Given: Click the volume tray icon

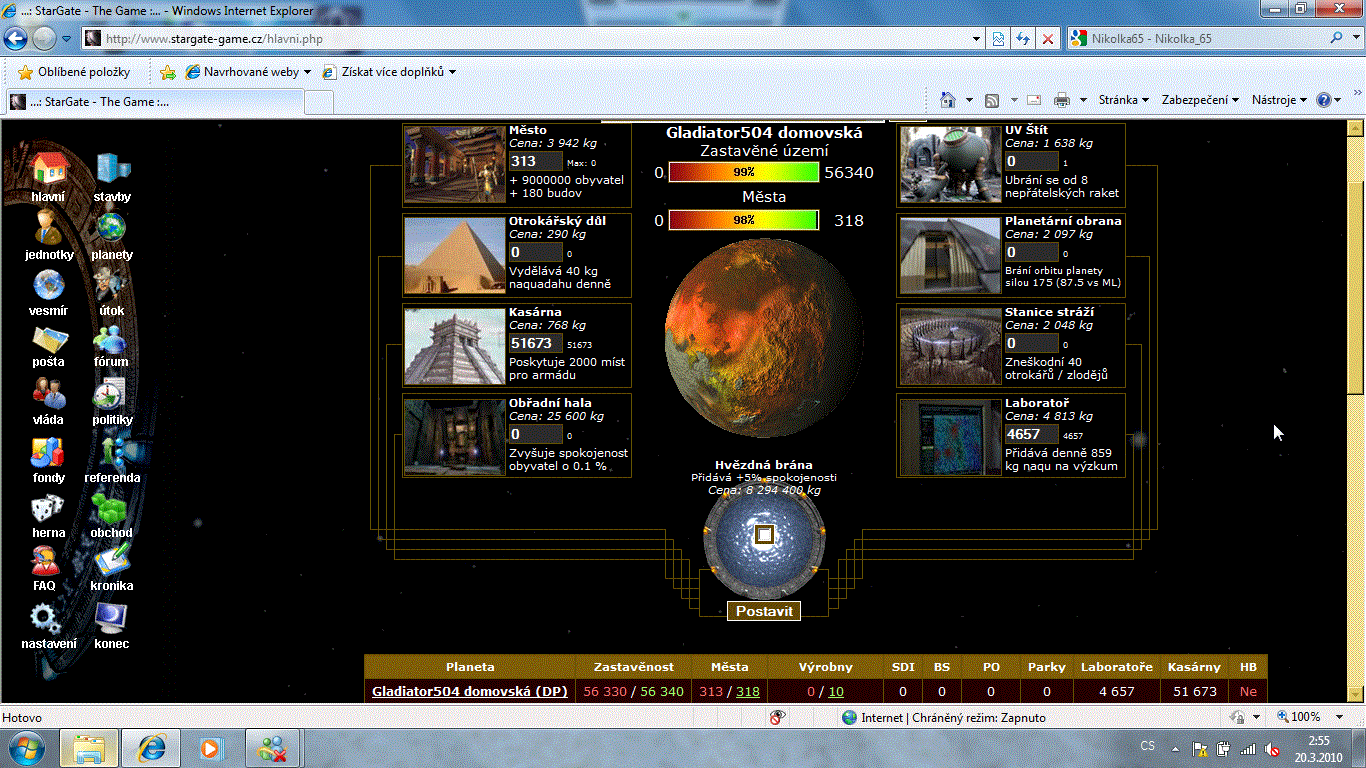Looking at the screenshot, I should coord(1272,748).
